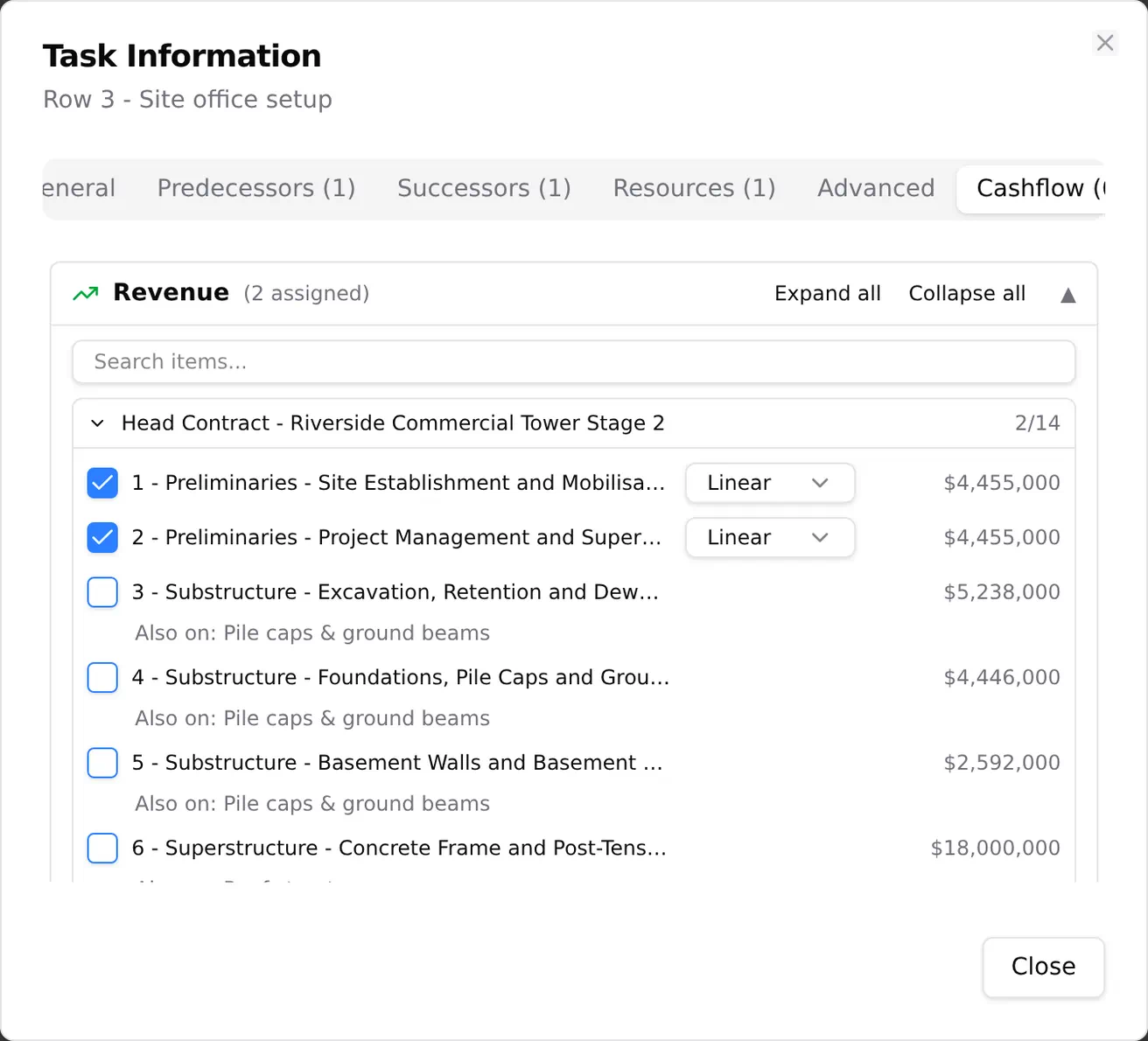Collapse Revenue section with triangle arrow
The width and height of the screenshot is (1148, 1041).
(1067, 295)
